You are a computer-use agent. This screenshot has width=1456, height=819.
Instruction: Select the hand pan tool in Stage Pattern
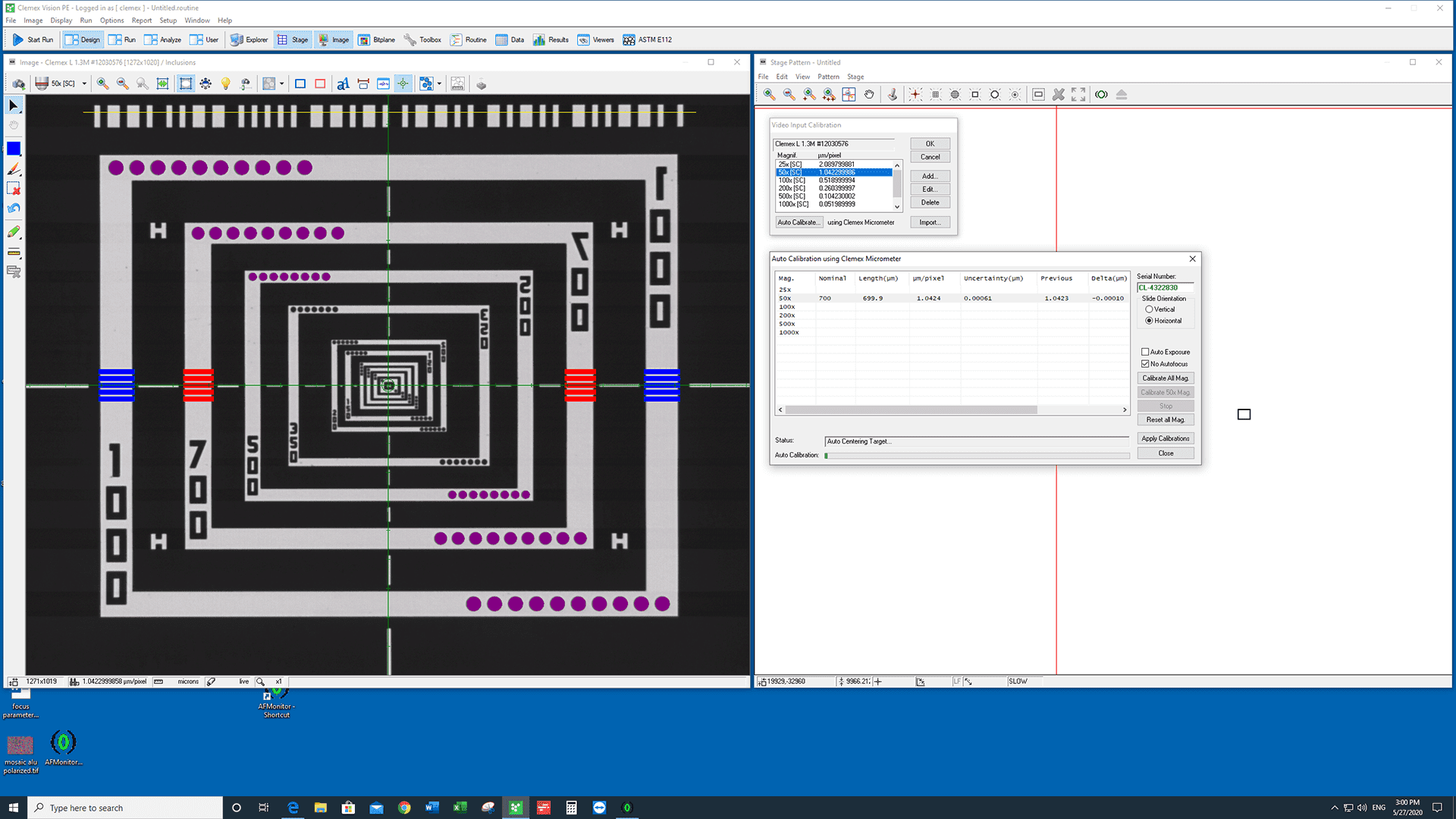tap(869, 94)
